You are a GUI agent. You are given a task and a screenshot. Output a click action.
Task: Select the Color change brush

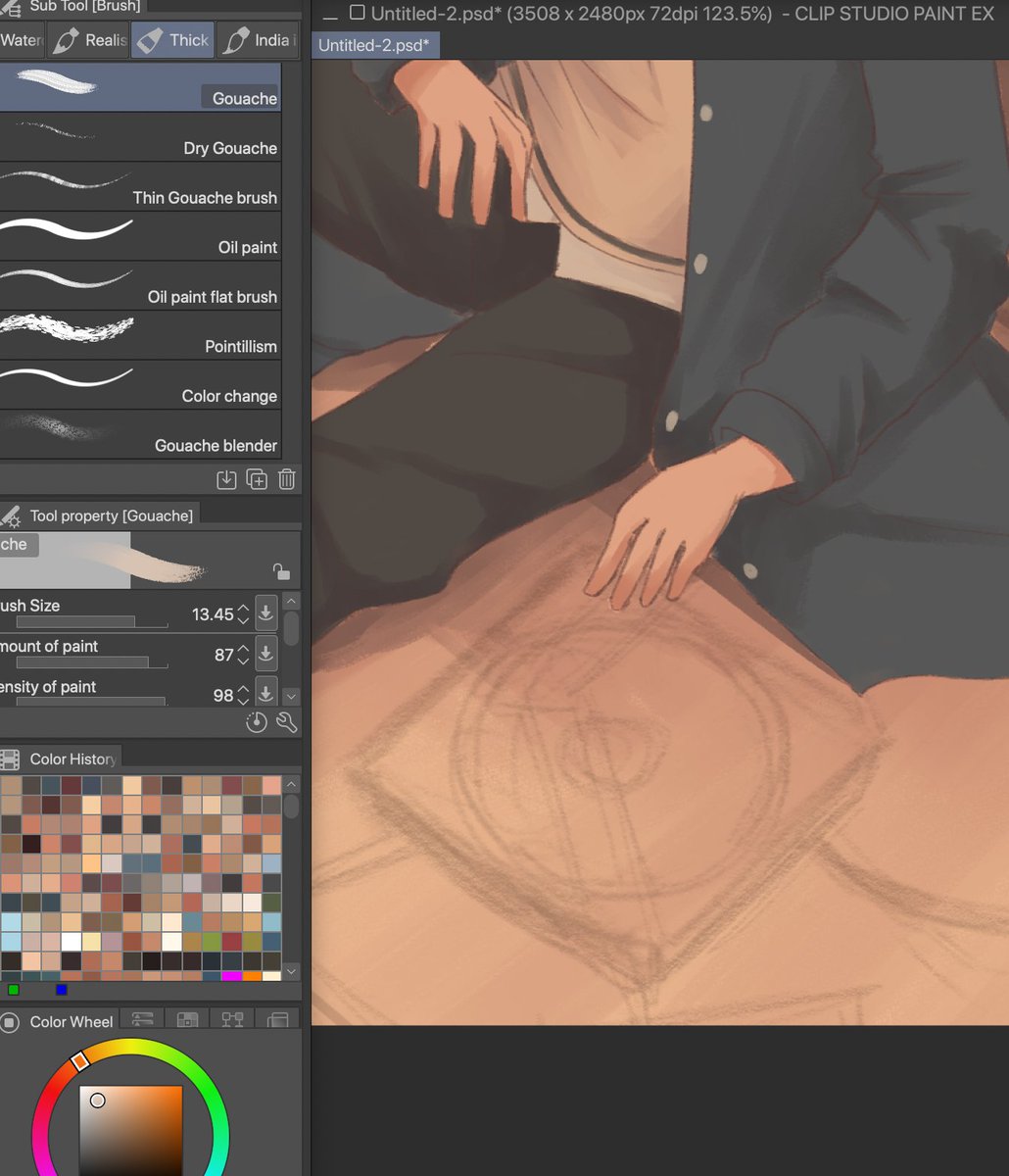coord(140,385)
